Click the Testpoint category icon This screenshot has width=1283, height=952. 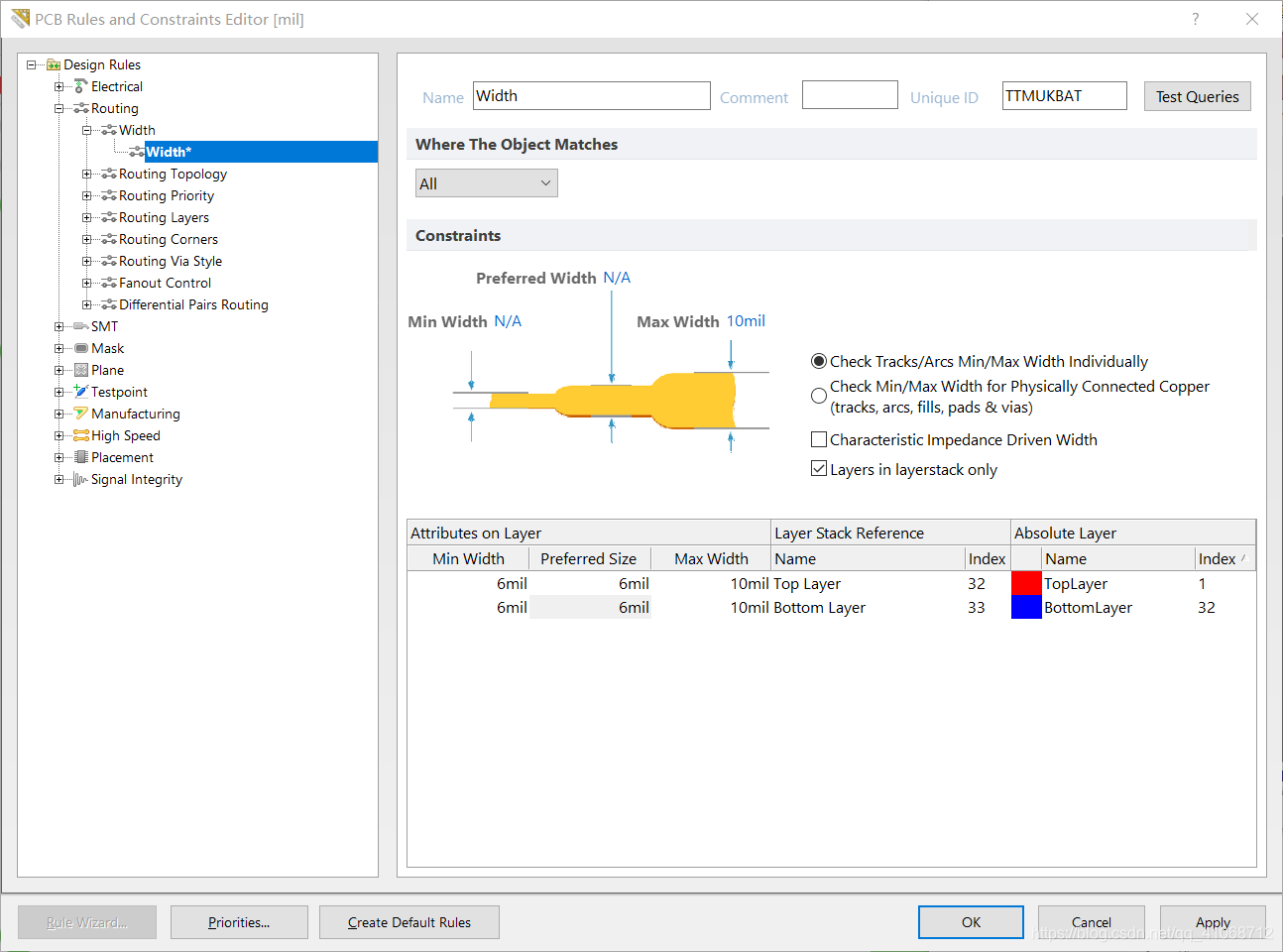point(81,392)
